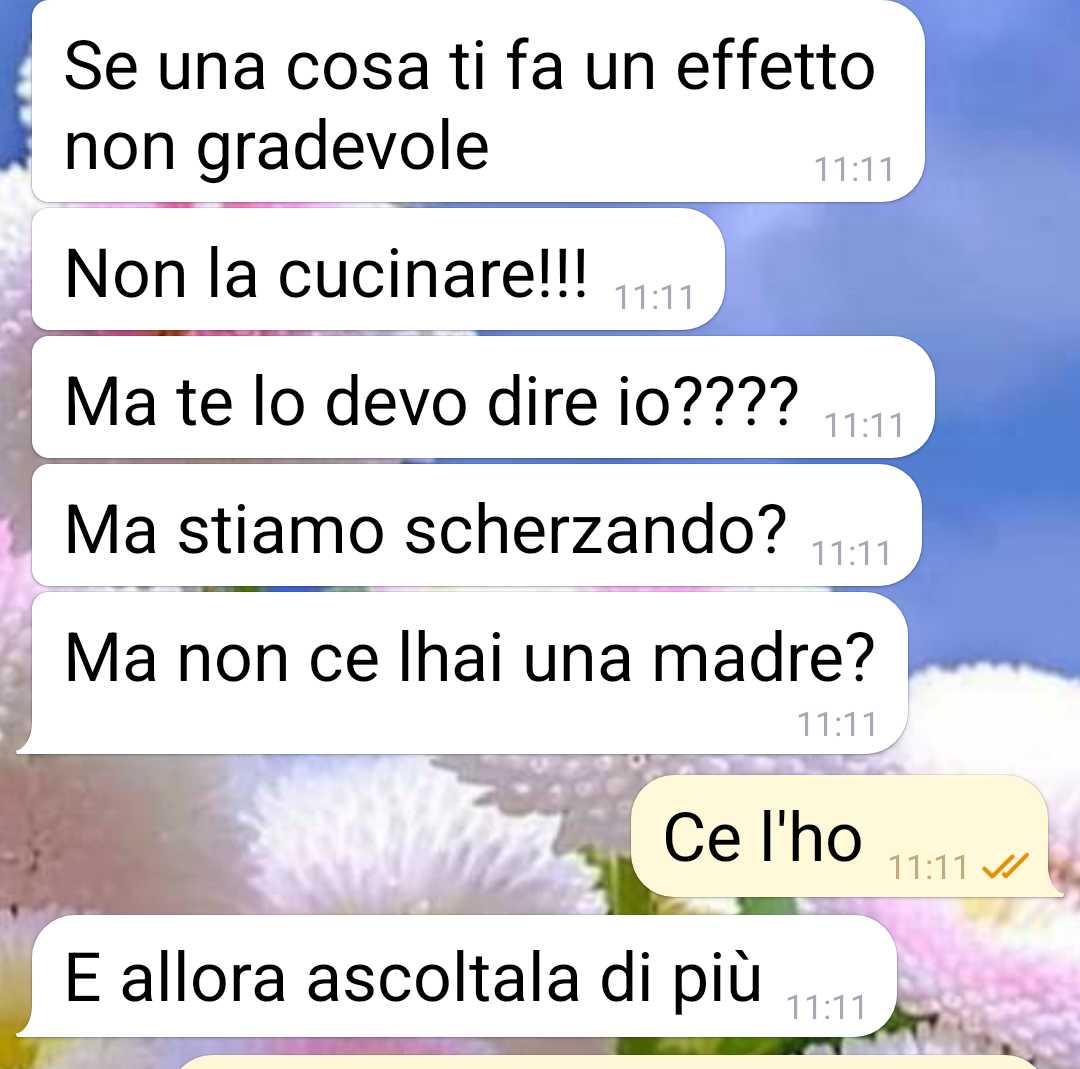The height and width of the screenshot is (1069, 1080).
Task: Tap the timestamp beside "Ma stiamo scherzando?"
Action: 851,554
